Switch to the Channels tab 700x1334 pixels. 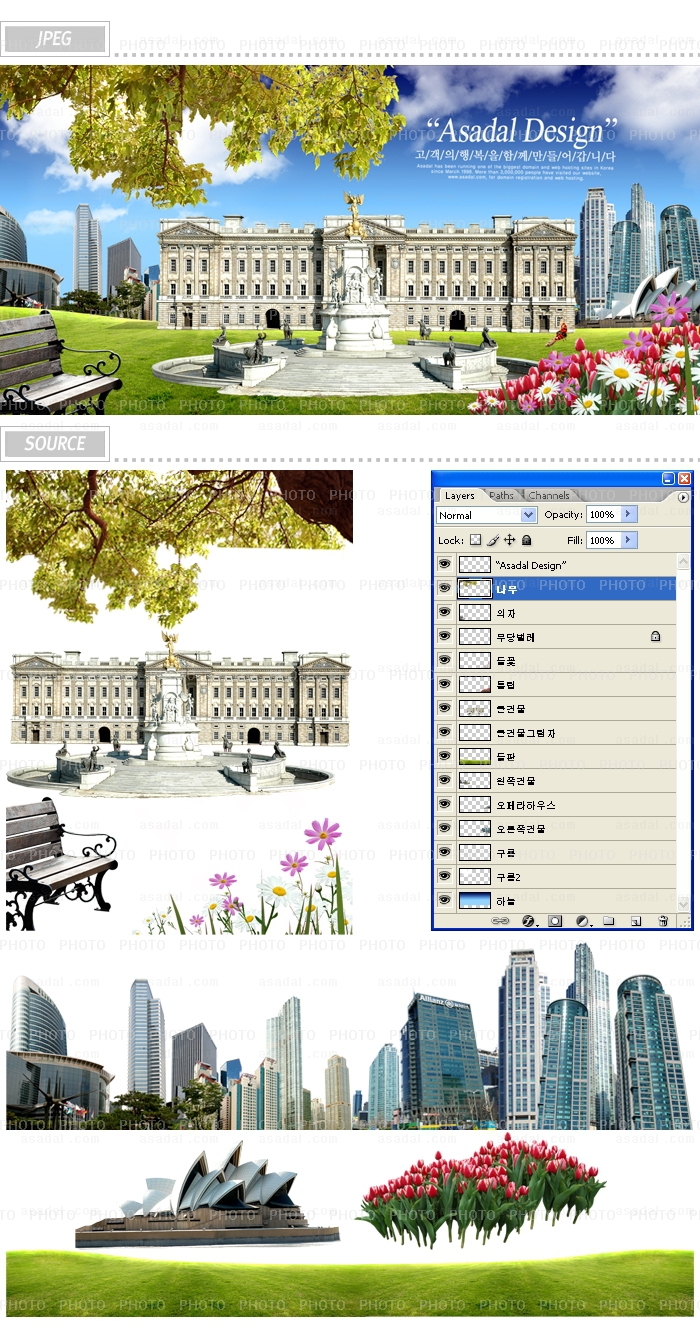pyautogui.click(x=549, y=496)
